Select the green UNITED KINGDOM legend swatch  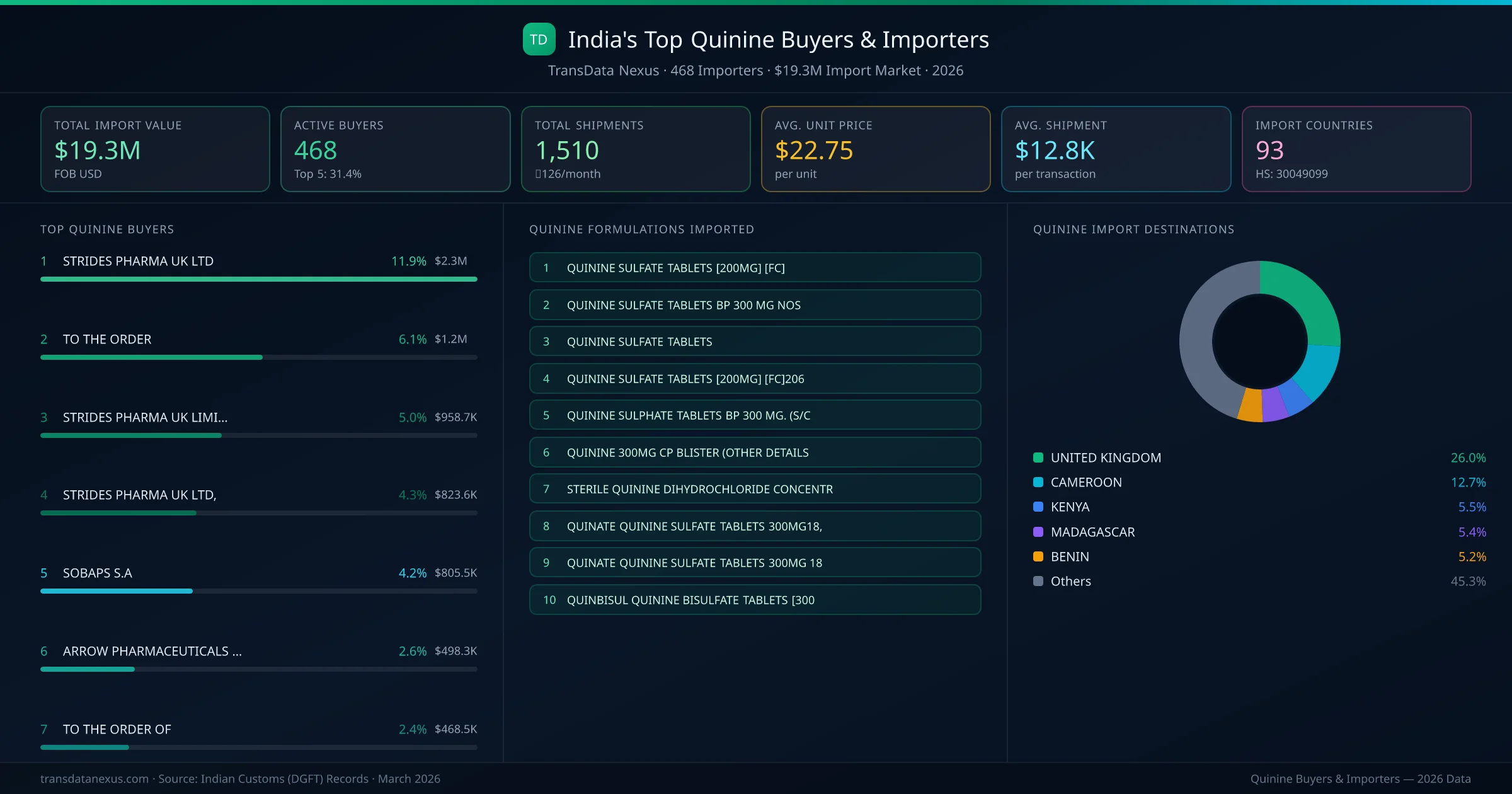click(1037, 457)
